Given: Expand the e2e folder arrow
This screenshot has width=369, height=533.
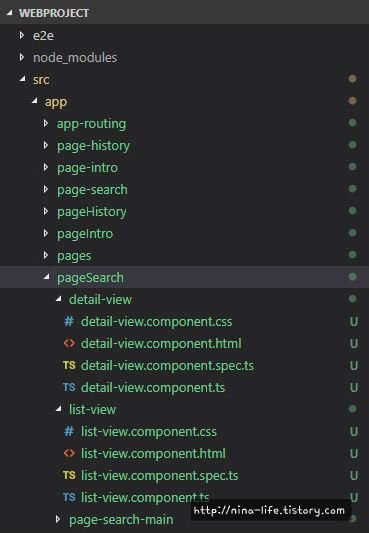Looking at the screenshot, I should (x=22, y=35).
